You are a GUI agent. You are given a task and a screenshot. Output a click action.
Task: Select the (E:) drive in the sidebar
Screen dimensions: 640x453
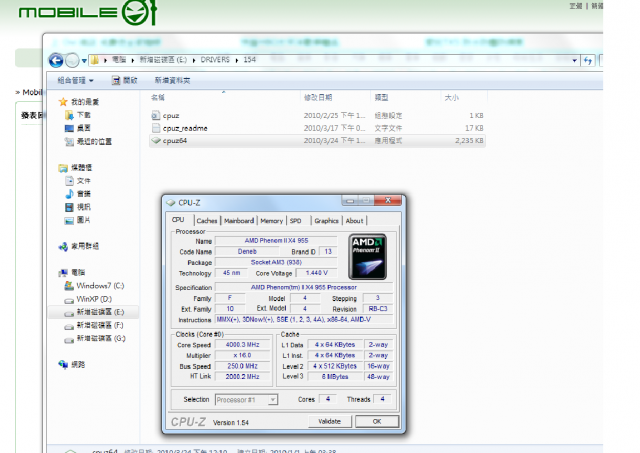coord(94,312)
